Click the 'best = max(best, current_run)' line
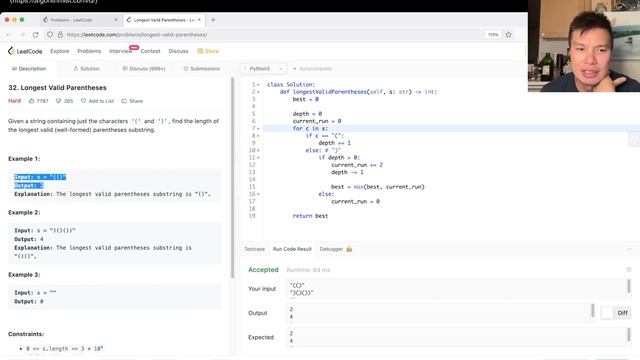The height and width of the screenshot is (360, 640). (378, 187)
